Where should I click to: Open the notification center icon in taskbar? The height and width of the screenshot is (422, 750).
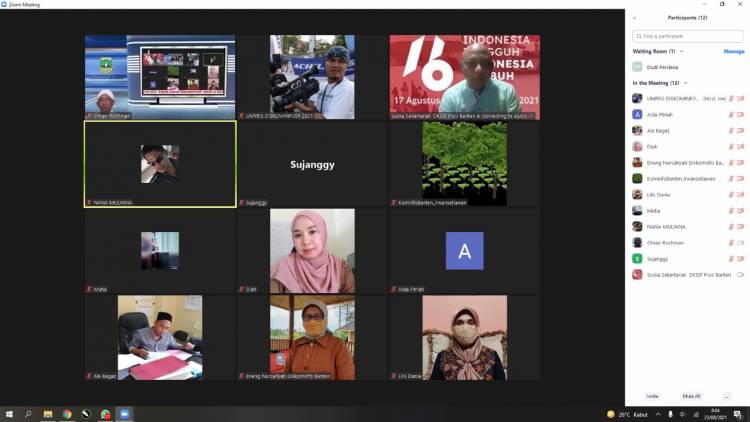(738, 414)
